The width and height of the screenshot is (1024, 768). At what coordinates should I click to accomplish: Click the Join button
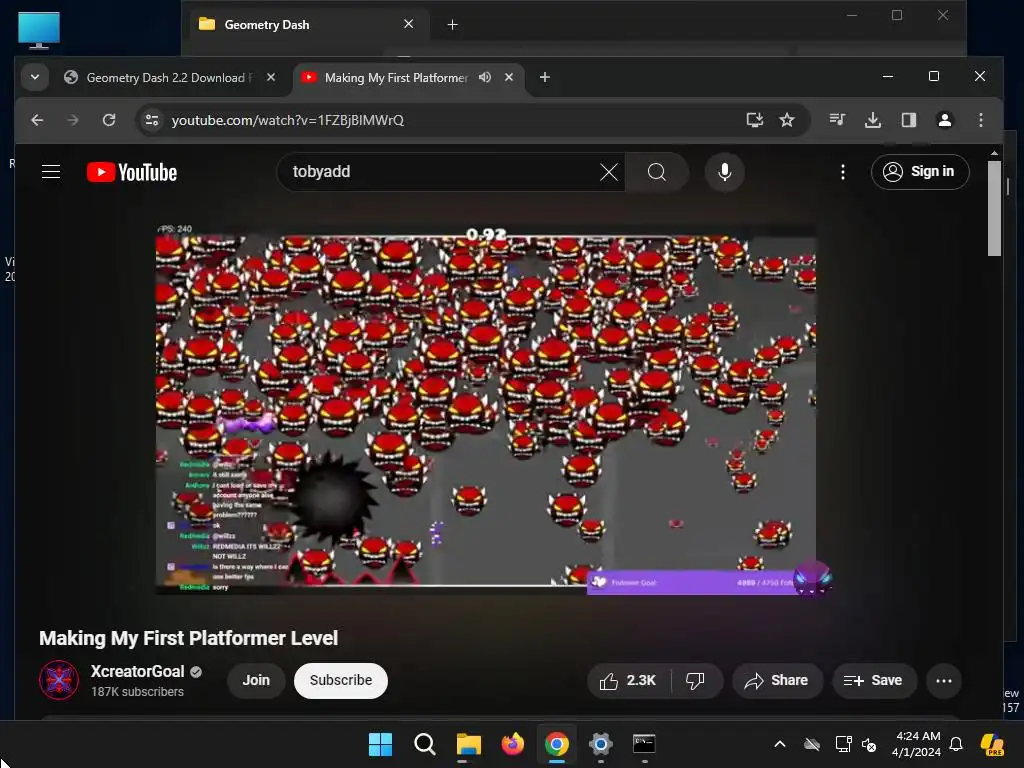point(256,680)
